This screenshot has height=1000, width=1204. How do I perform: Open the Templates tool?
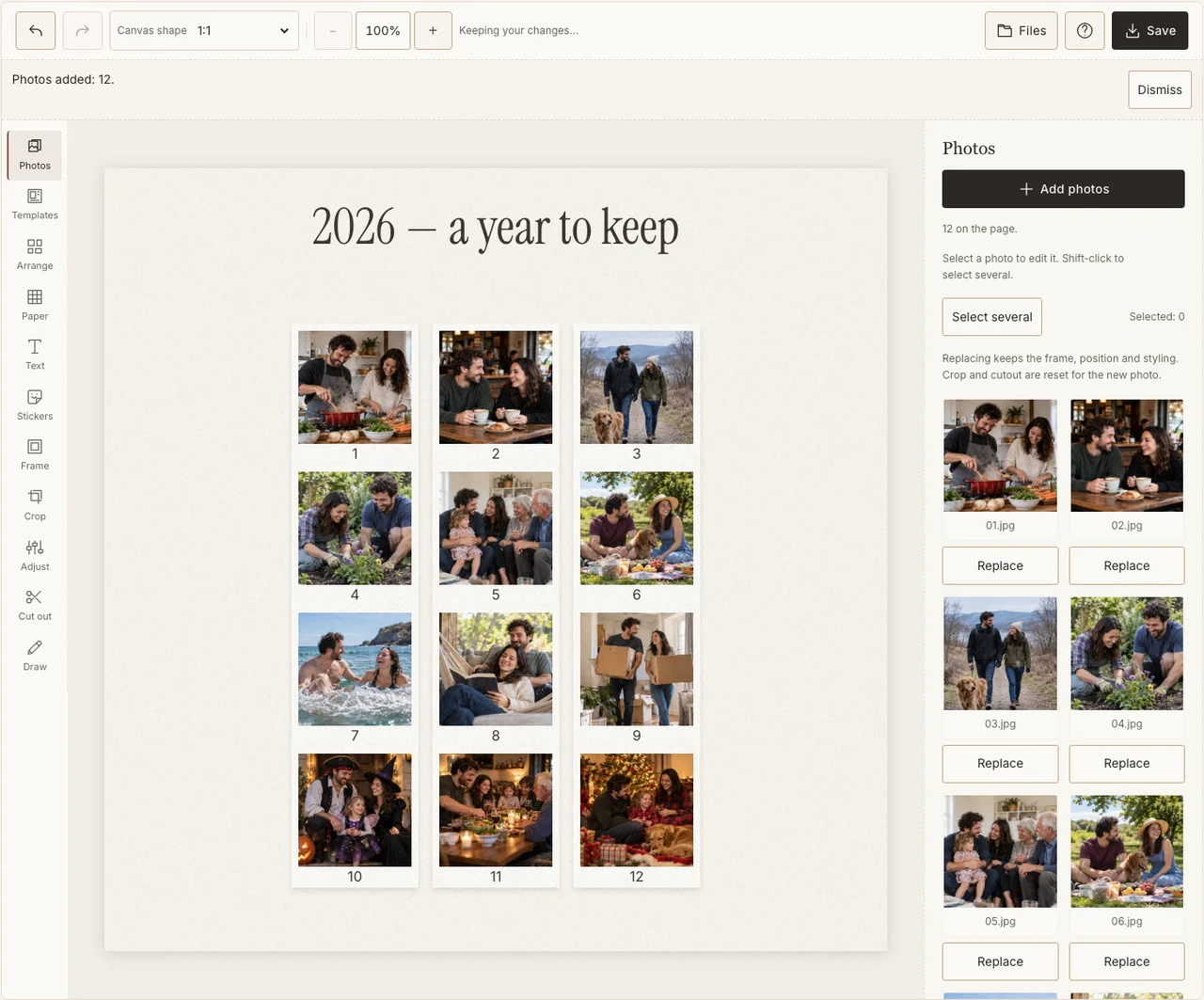35,205
